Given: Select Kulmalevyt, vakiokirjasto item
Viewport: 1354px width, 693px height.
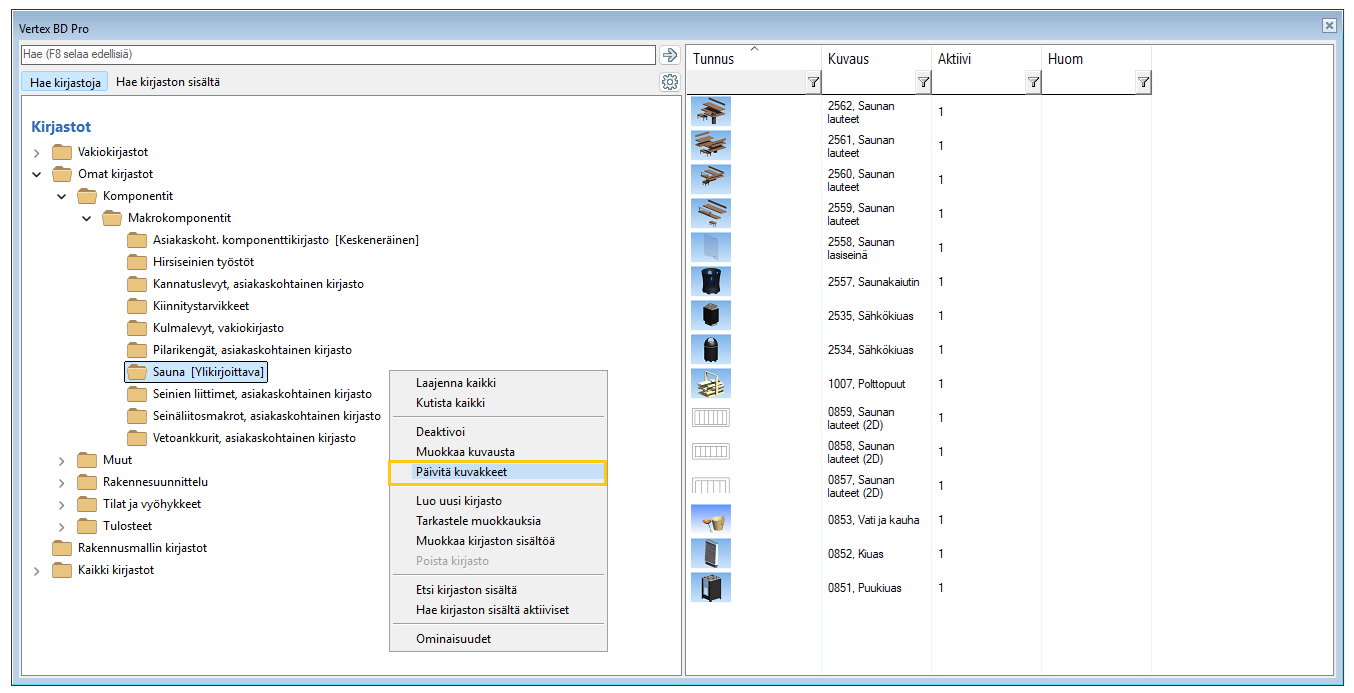Looking at the screenshot, I should (206, 328).
